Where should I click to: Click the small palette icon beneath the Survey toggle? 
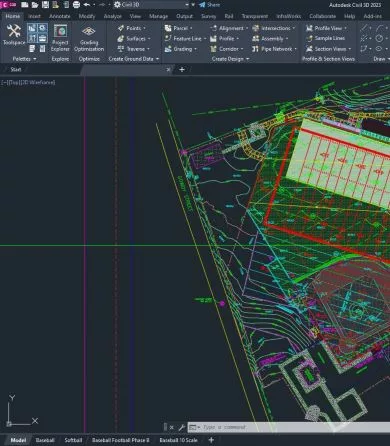point(32,49)
